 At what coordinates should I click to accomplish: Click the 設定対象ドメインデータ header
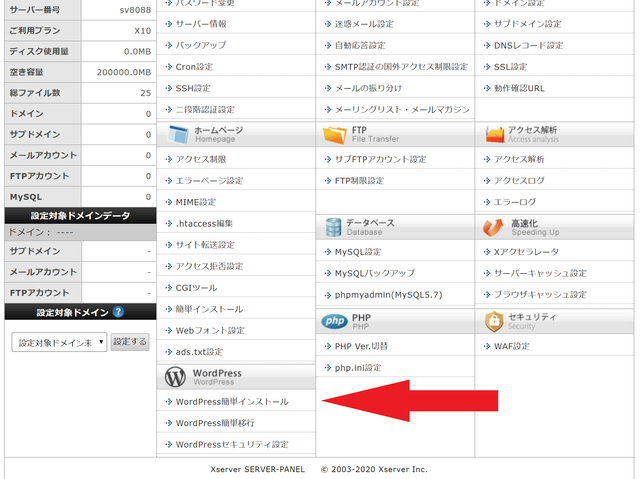pyautogui.click(x=80, y=215)
